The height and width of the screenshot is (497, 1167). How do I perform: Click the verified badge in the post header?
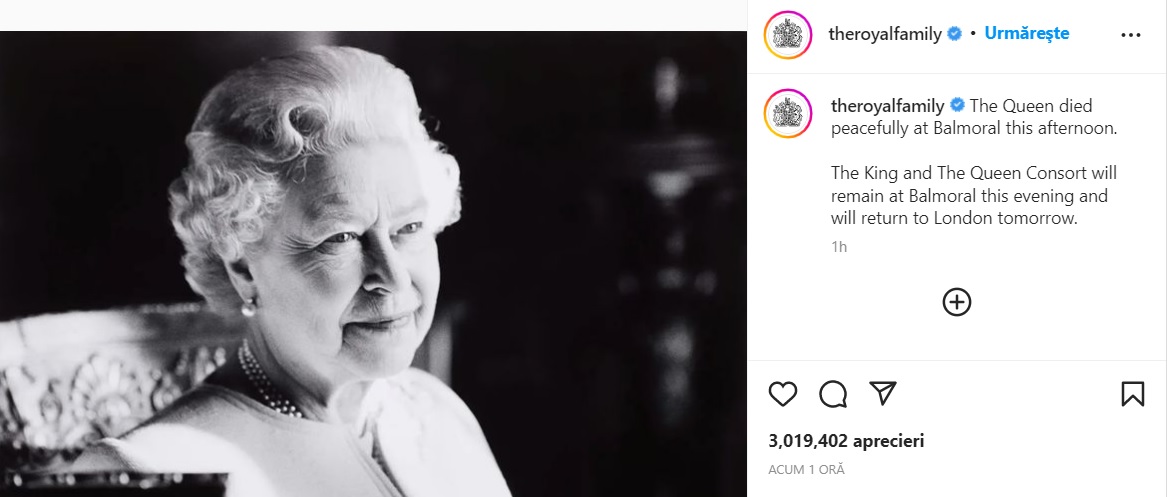point(954,34)
